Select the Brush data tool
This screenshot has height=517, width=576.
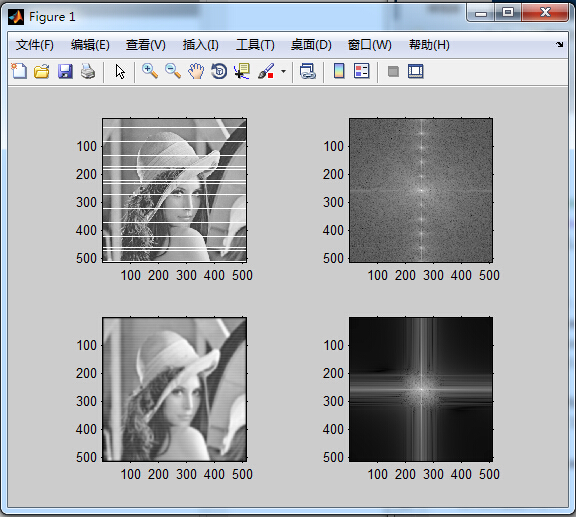point(266,71)
